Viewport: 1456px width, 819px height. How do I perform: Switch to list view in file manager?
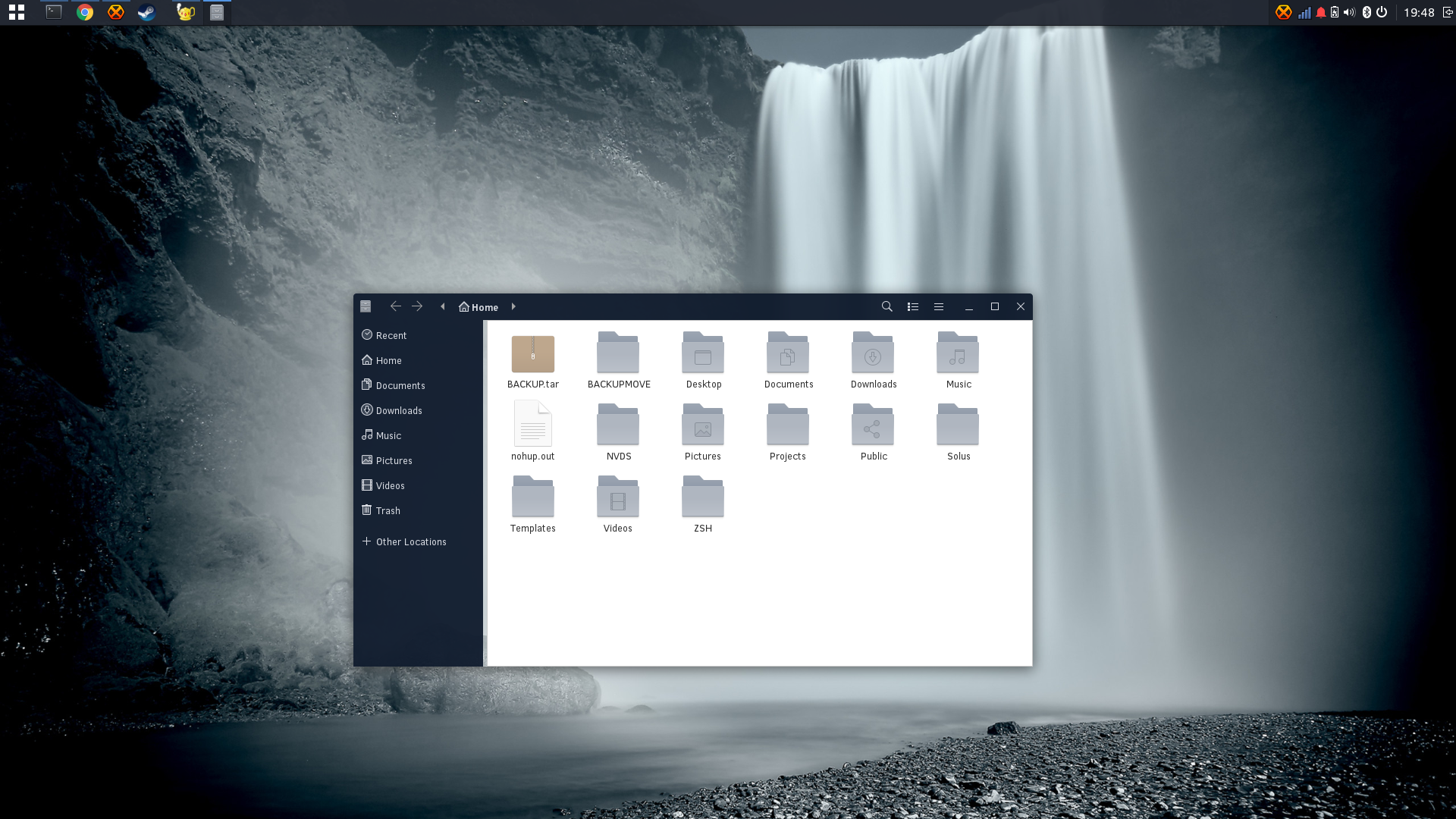pyautogui.click(x=913, y=307)
